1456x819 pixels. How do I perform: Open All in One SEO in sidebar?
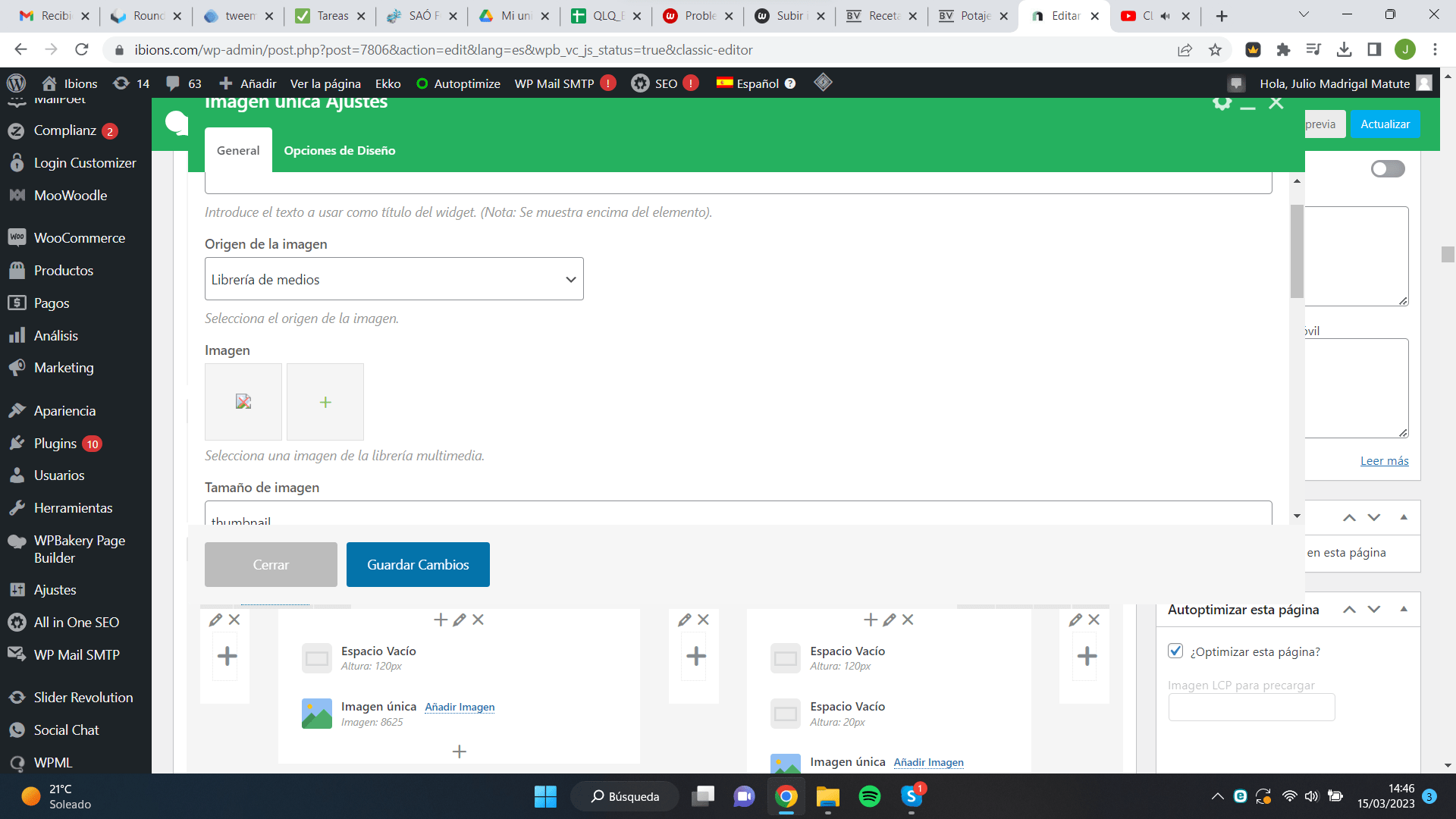point(76,623)
